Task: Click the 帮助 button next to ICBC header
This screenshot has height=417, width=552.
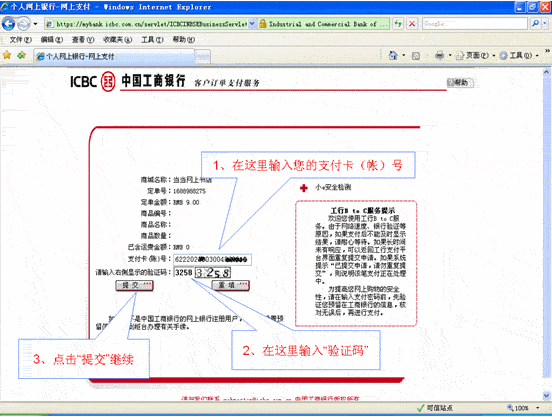Action: click(460, 83)
